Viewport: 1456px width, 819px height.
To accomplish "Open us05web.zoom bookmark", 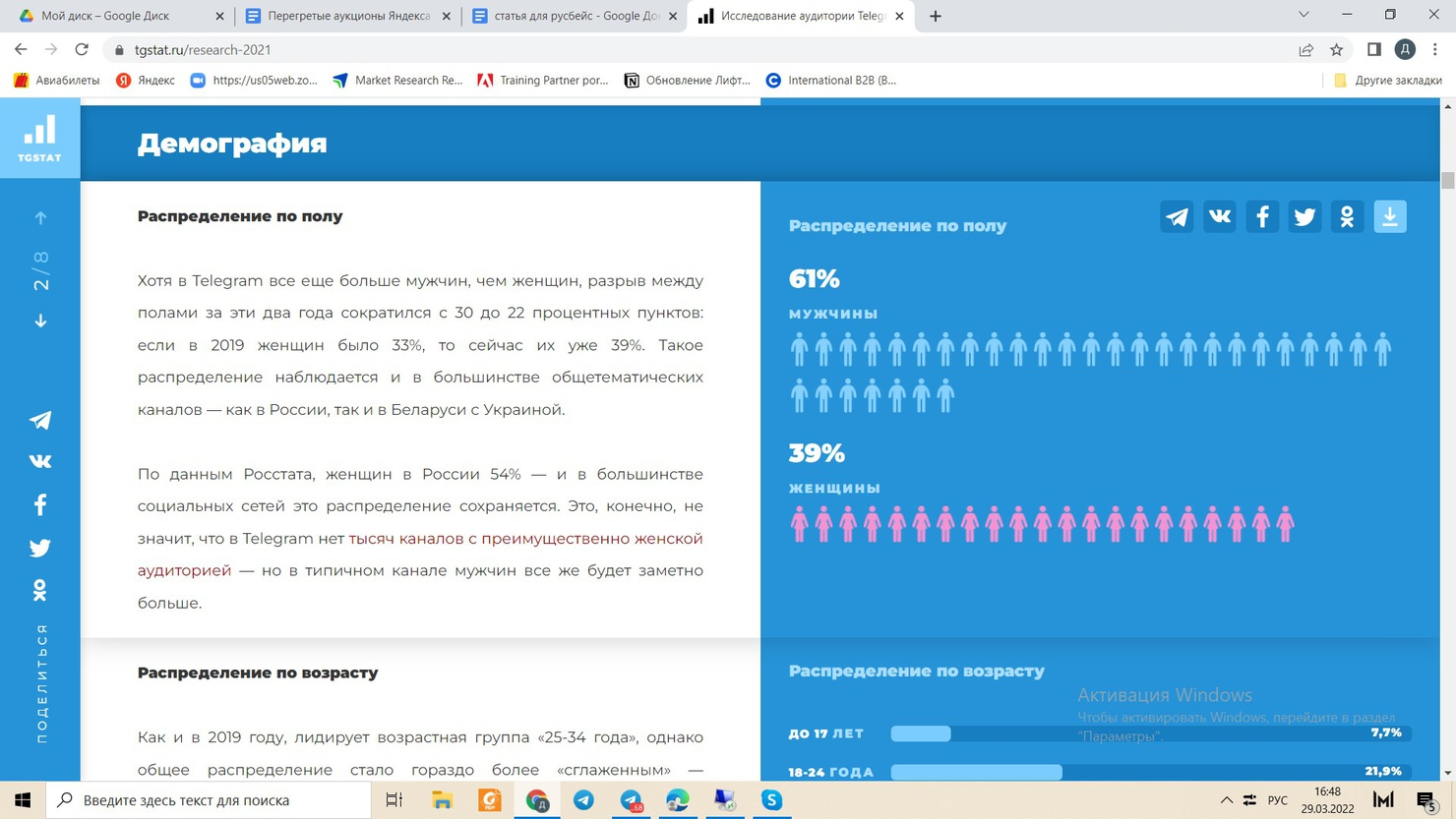I will 254,81.
